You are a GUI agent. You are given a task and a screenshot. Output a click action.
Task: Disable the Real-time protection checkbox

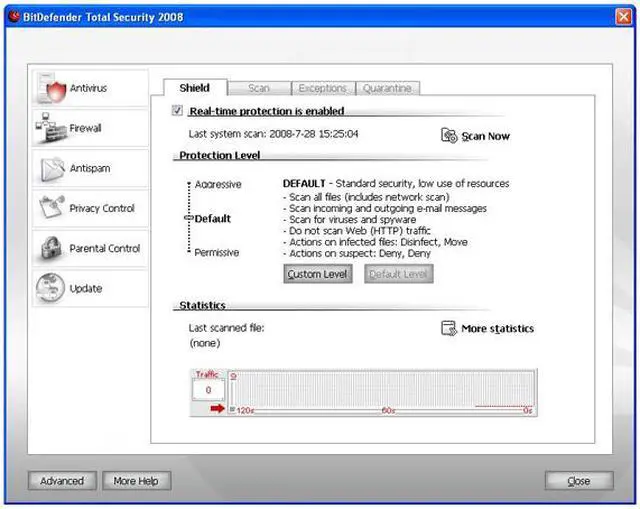pyautogui.click(x=178, y=112)
